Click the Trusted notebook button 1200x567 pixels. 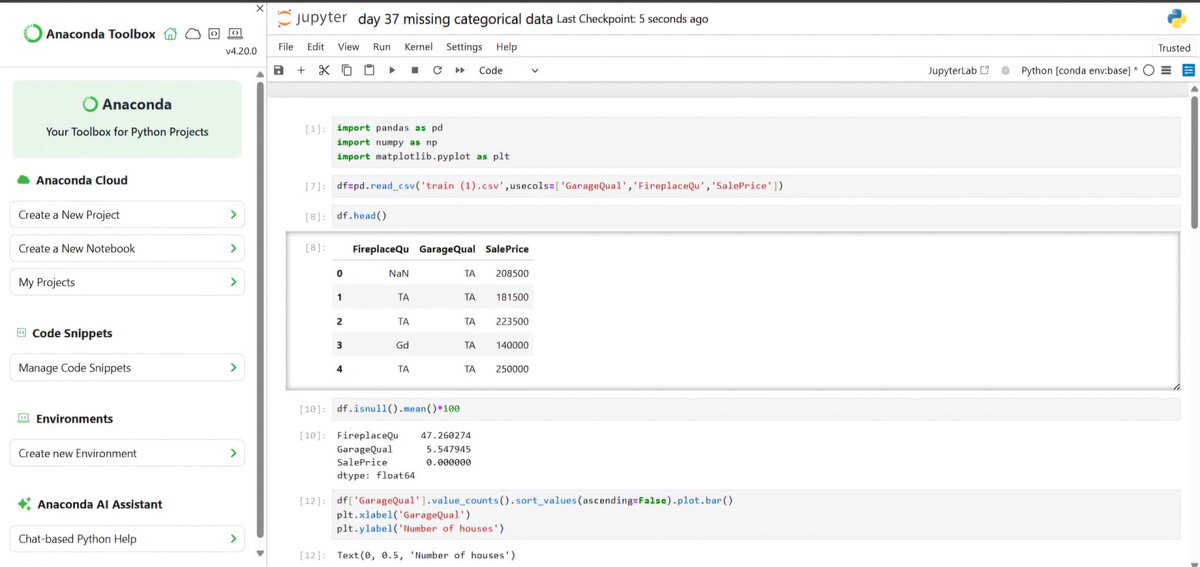[1174, 48]
